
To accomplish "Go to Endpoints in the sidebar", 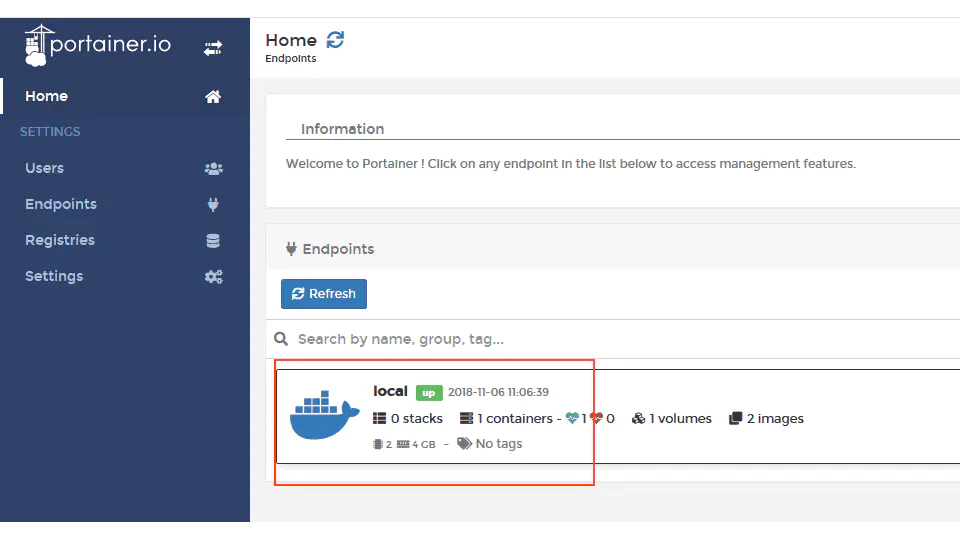I will click(x=61, y=205).
